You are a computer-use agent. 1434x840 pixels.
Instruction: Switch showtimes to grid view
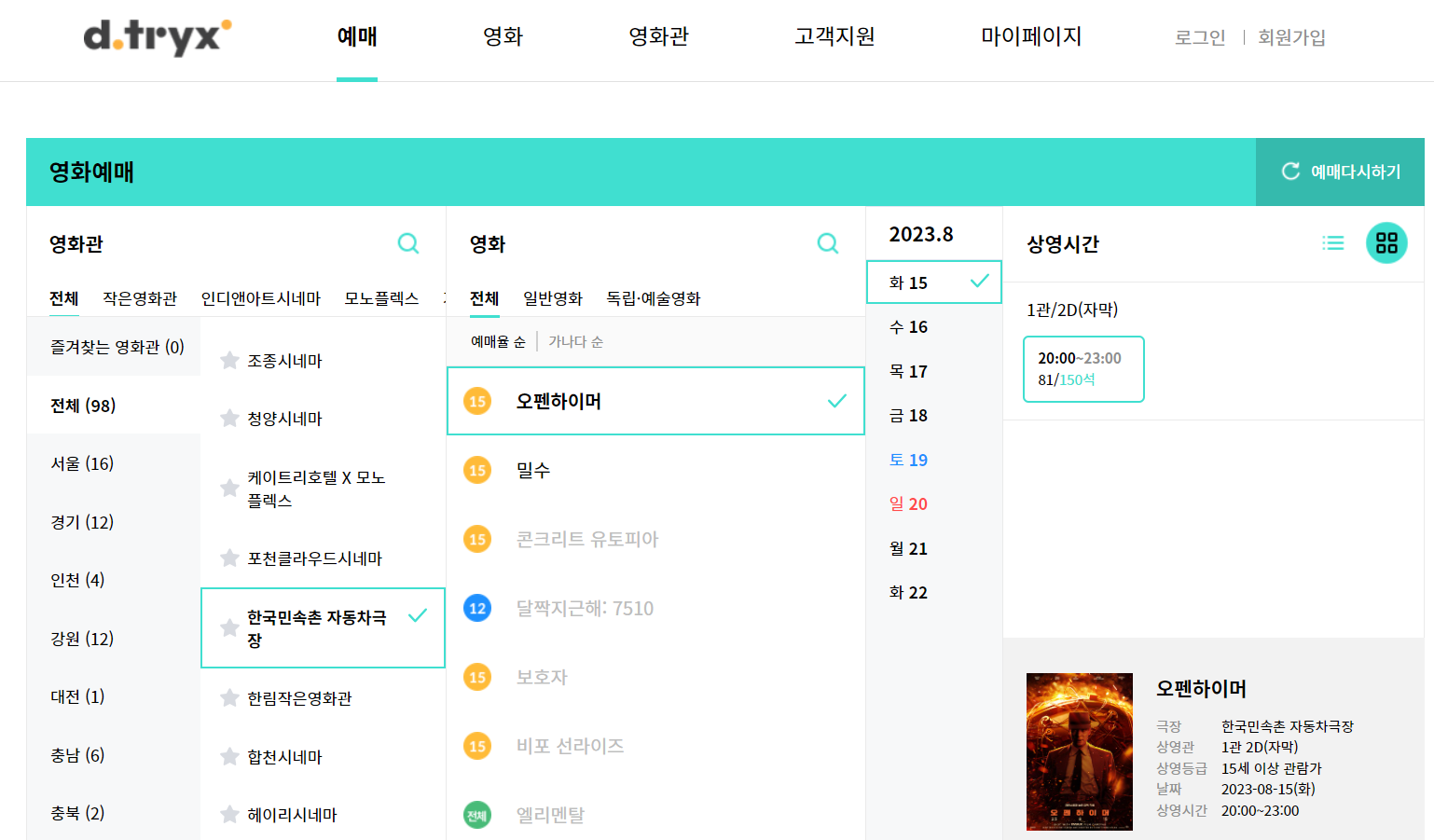[1386, 243]
